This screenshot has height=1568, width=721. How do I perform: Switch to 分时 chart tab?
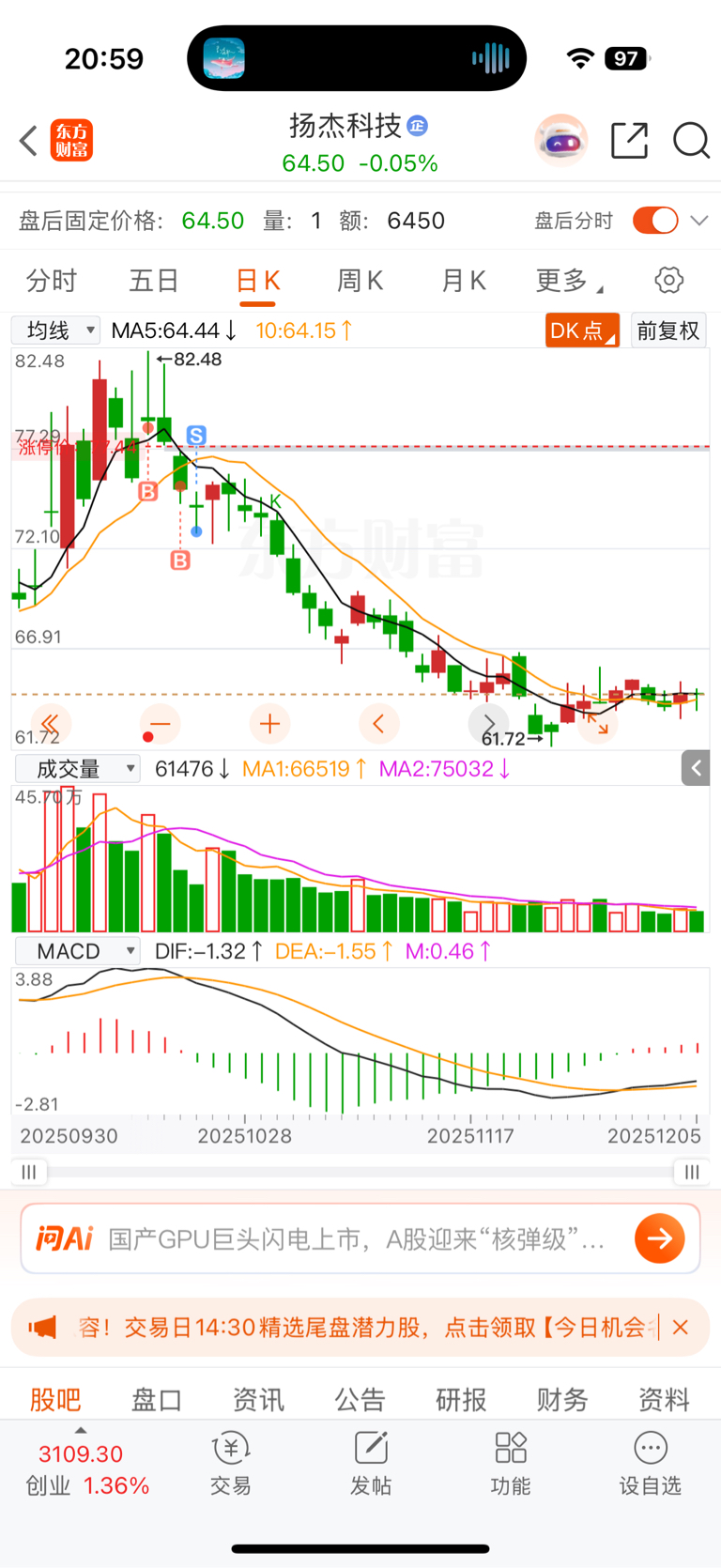point(52,280)
